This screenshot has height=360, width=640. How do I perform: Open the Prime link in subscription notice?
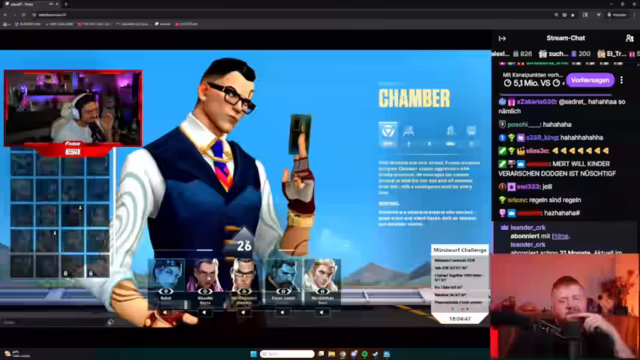(x=560, y=236)
